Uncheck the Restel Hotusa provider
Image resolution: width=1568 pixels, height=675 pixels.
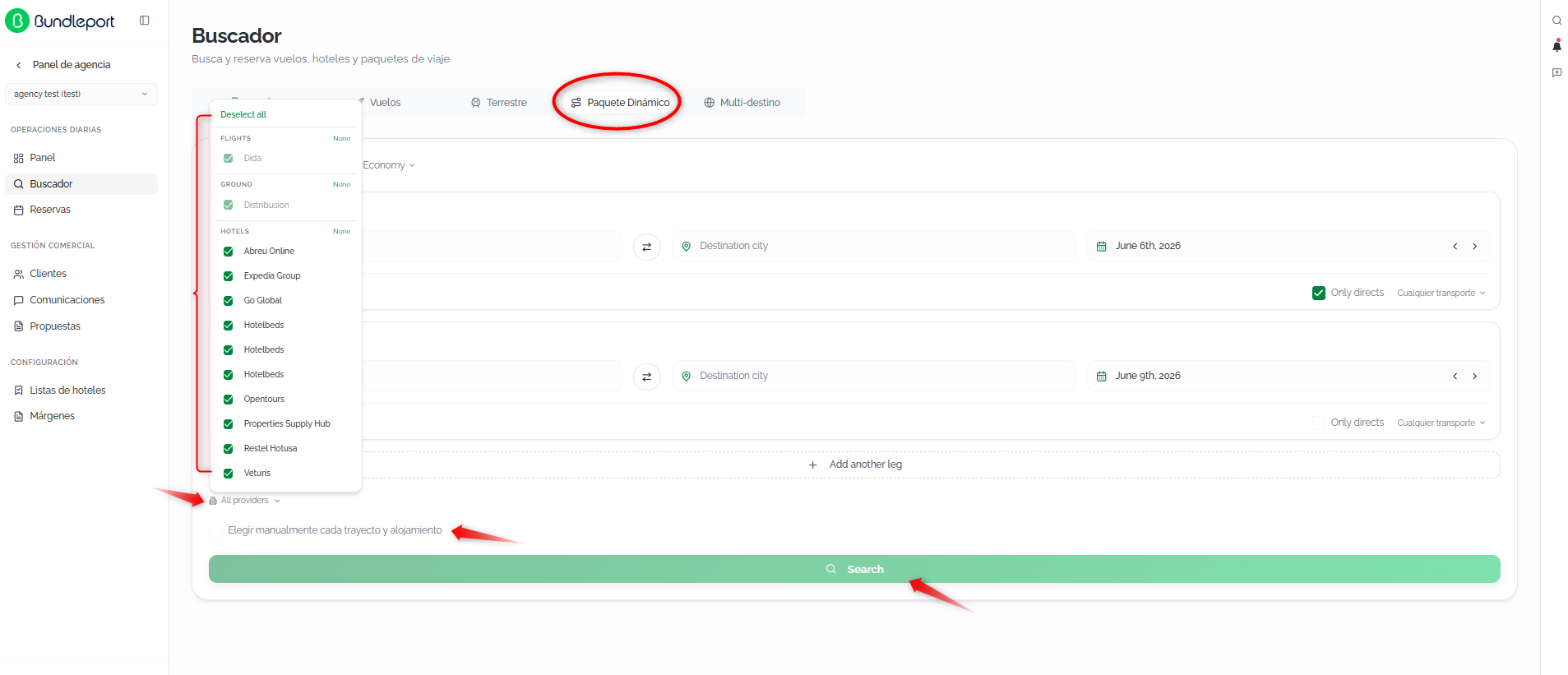click(229, 449)
